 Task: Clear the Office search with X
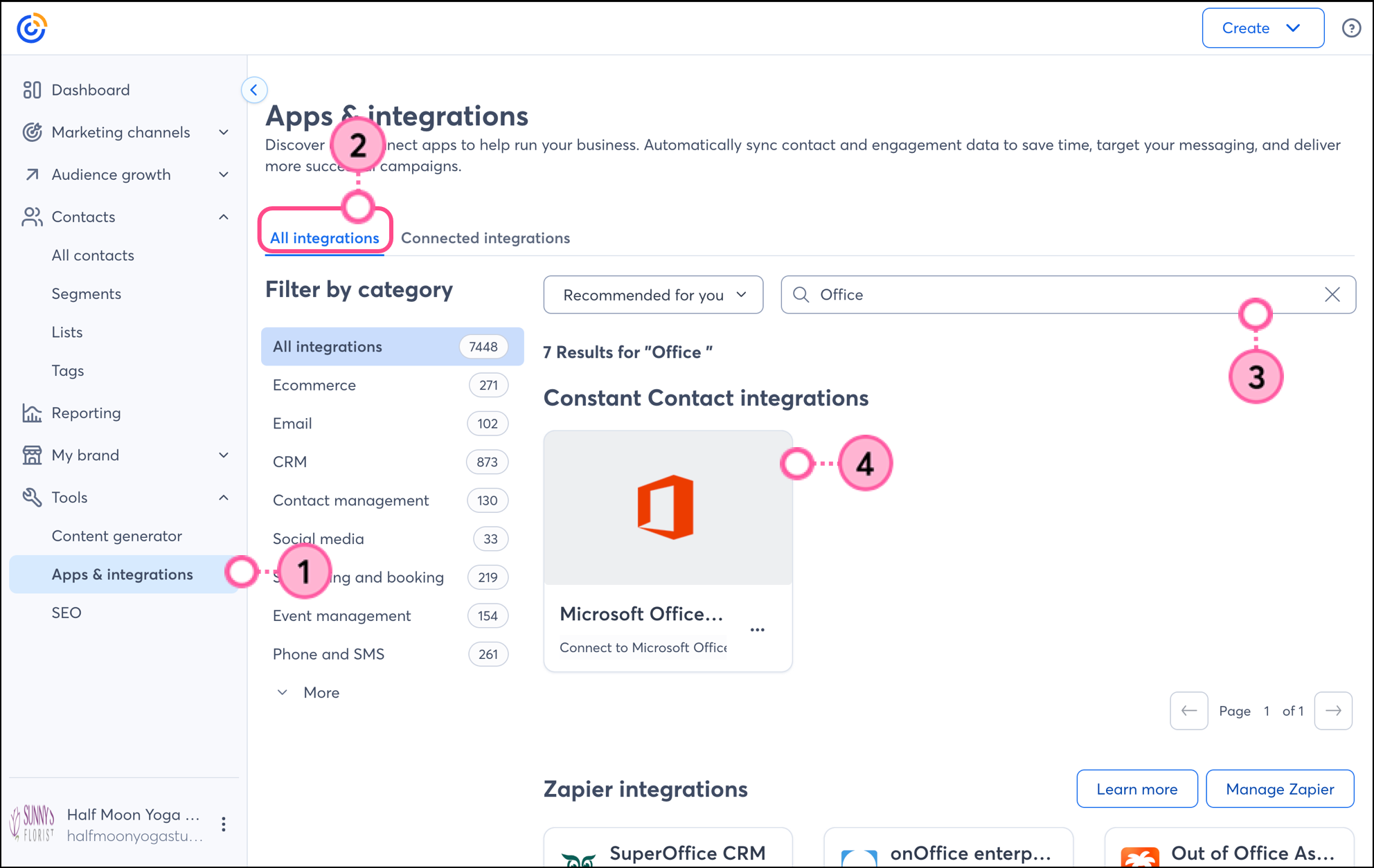(x=1332, y=295)
